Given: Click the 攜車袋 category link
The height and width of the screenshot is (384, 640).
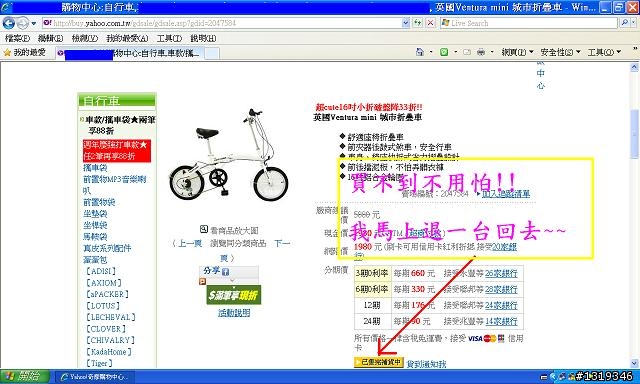Looking at the screenshot, I should pos(95,168).
